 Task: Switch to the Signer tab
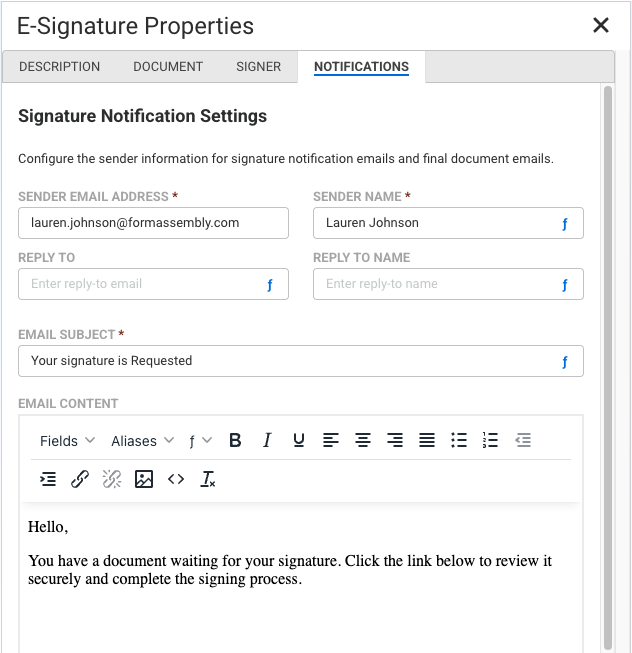tap(259, 67)
